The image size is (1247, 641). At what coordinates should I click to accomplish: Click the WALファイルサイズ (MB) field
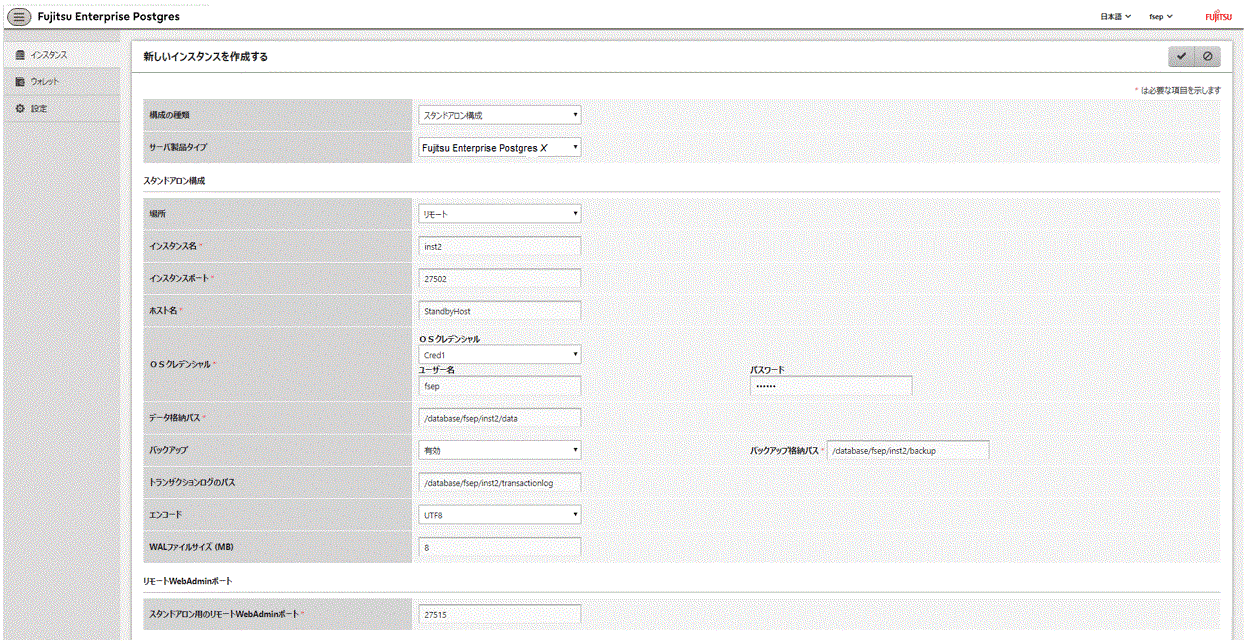pyautogui.click(x=500, y=547)
